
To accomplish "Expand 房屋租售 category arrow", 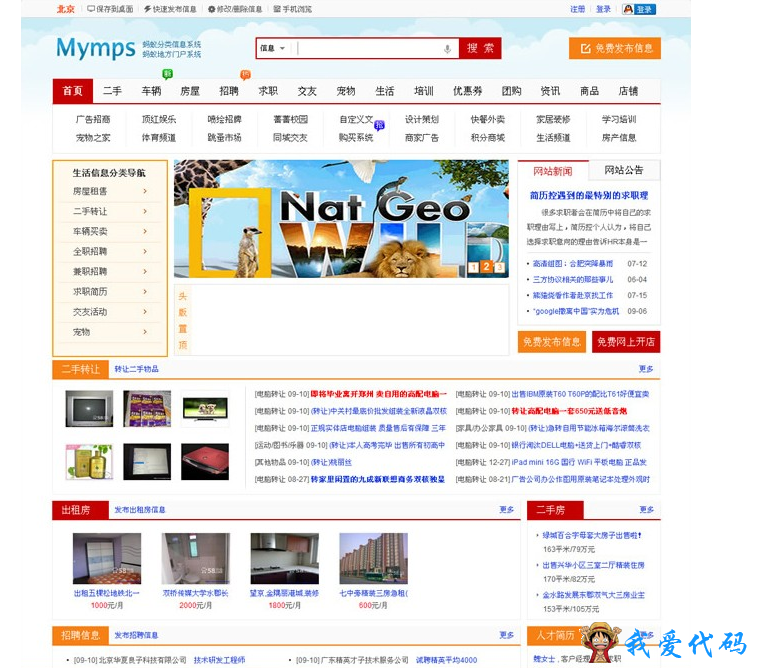I will (145, 191).
